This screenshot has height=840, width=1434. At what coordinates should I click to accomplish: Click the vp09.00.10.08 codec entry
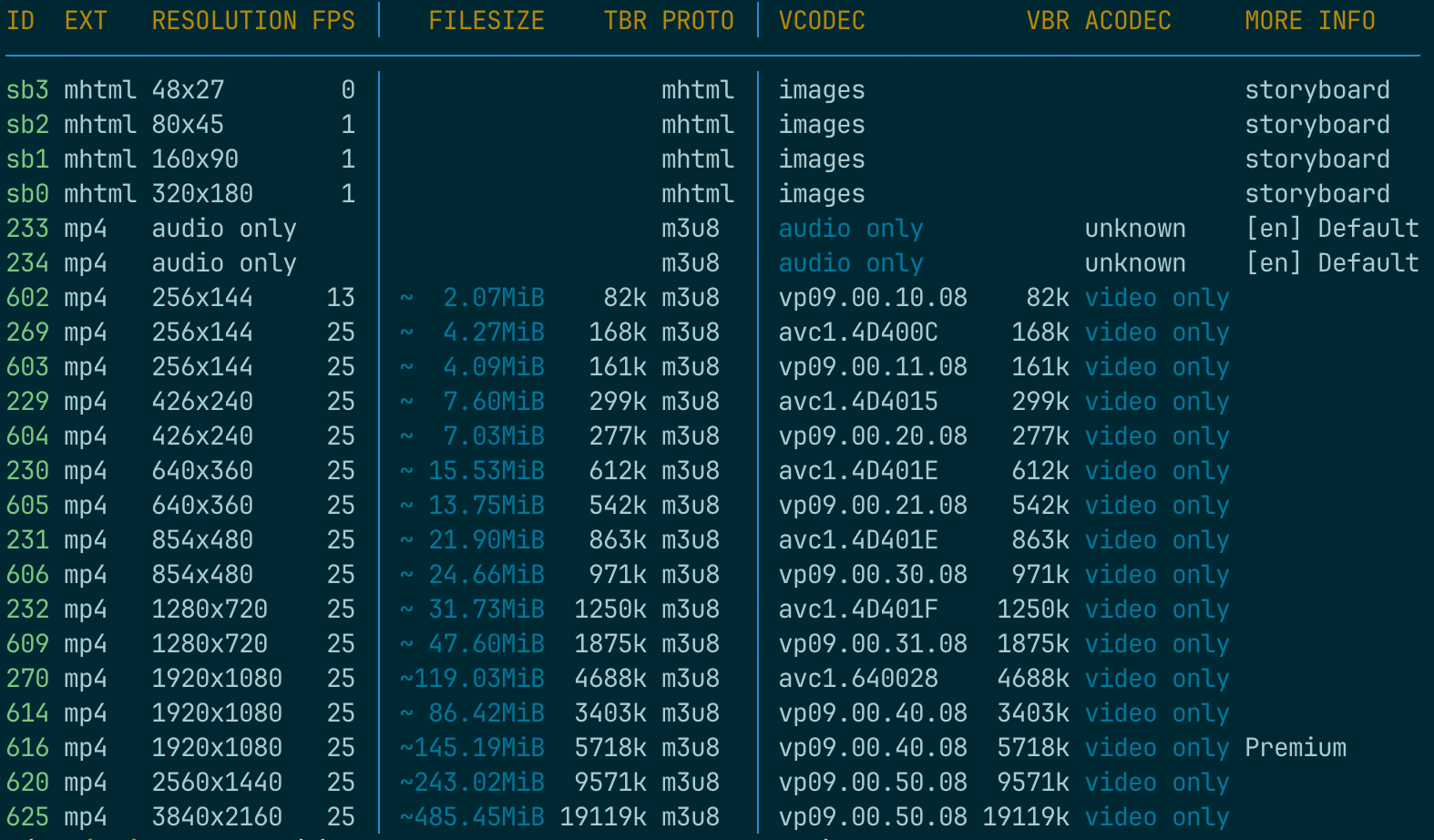[x=872, y=298]
